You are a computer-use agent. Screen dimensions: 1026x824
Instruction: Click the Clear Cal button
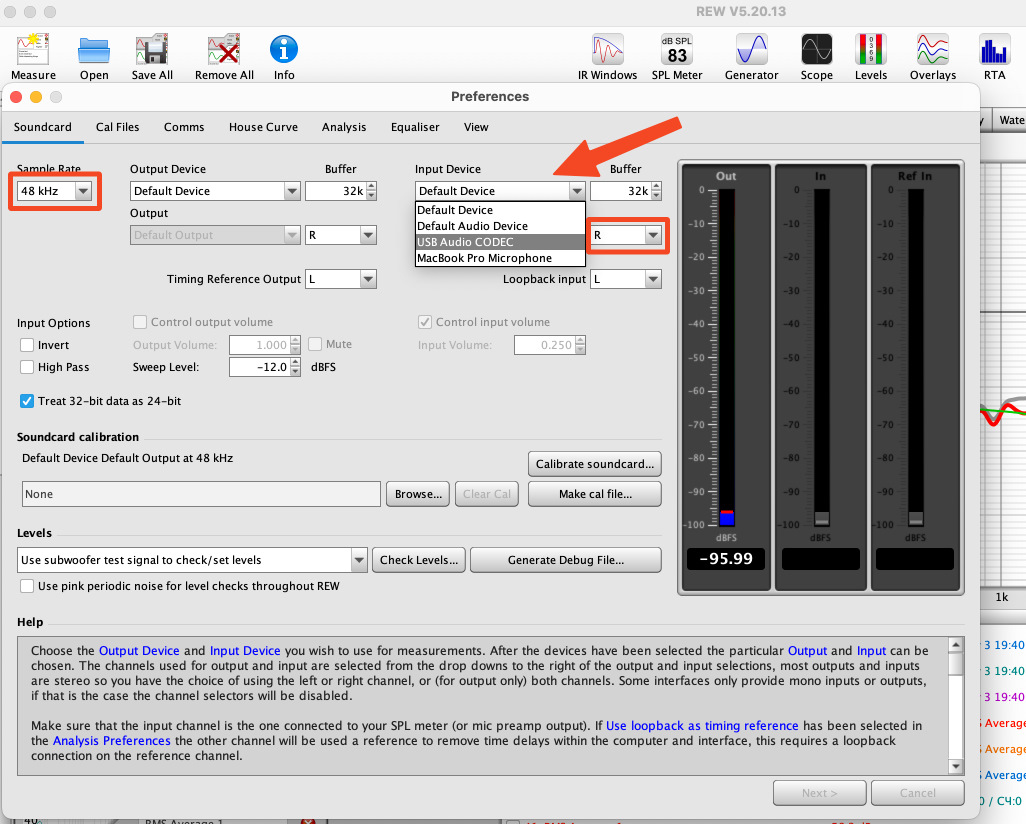(487, 494)
